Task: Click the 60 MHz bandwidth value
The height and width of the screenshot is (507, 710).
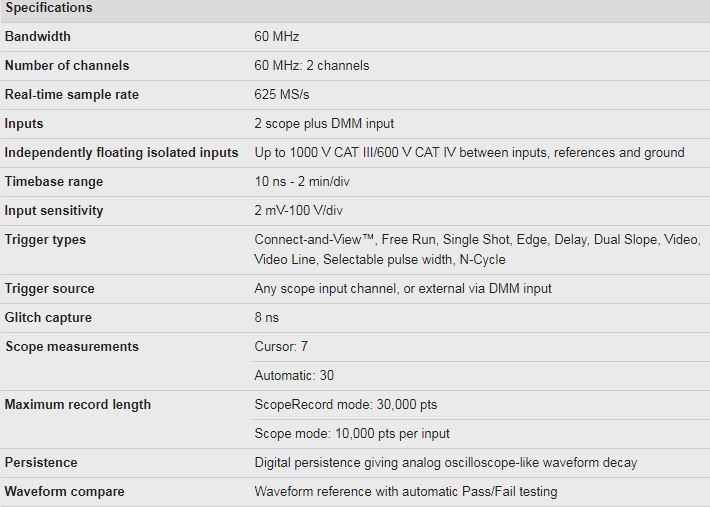Action: (x=277, y=37)
